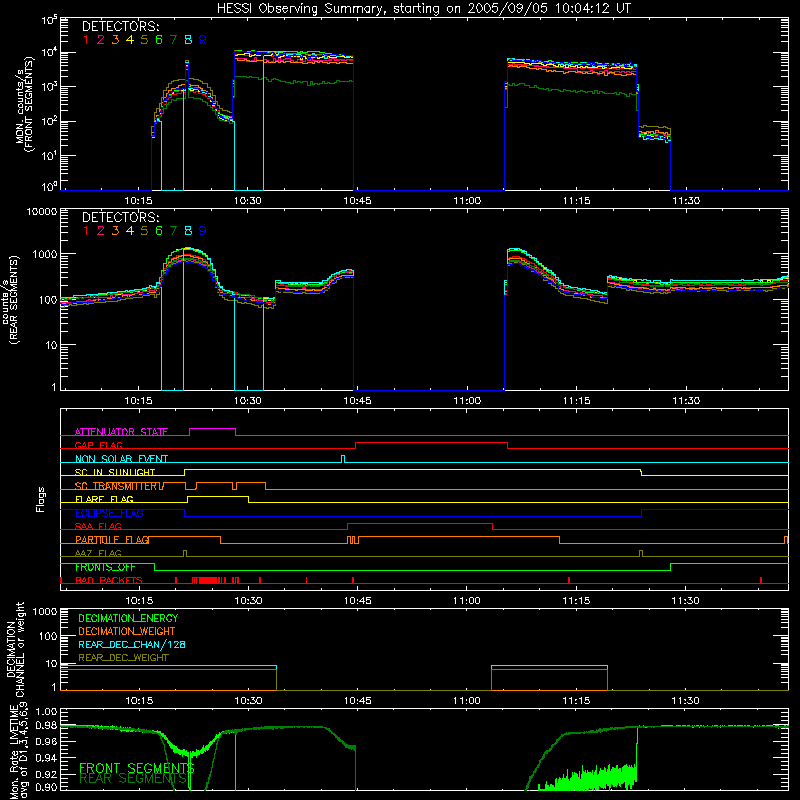Click REAR SEGMENTS legend in livetime panel

click(x=133, y=779)
